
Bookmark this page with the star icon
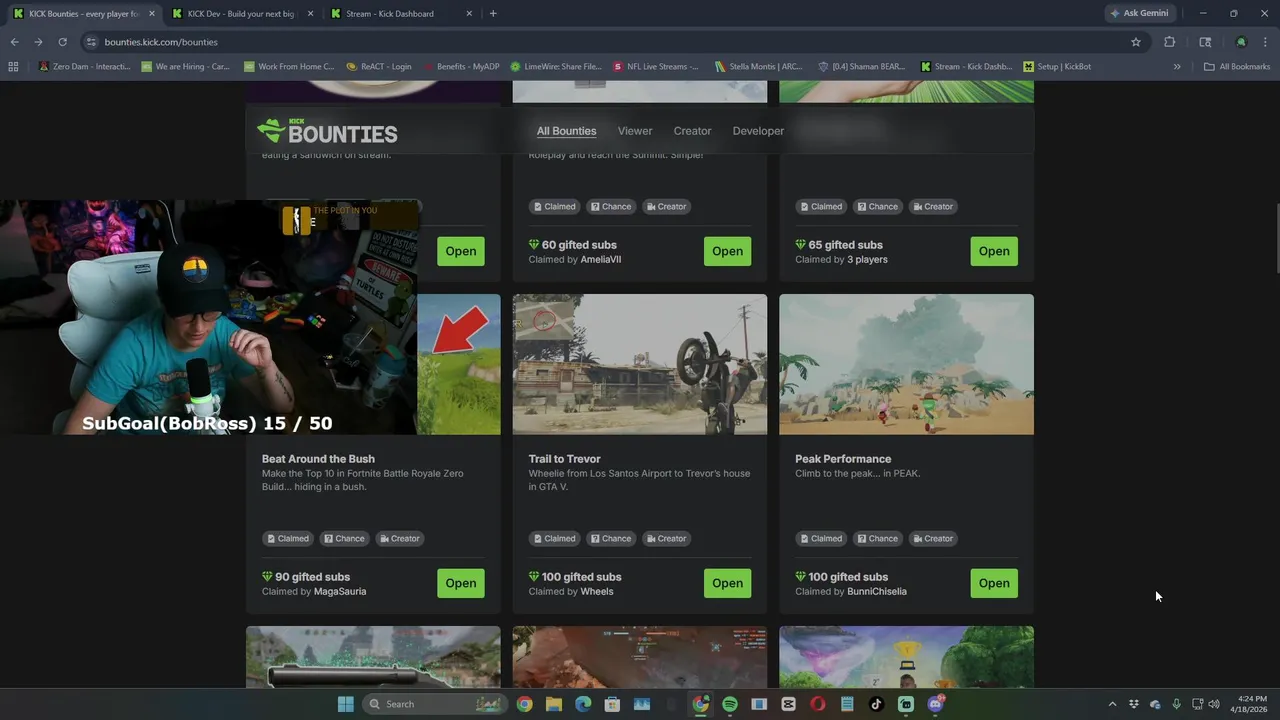click(x=1136, y=42)
